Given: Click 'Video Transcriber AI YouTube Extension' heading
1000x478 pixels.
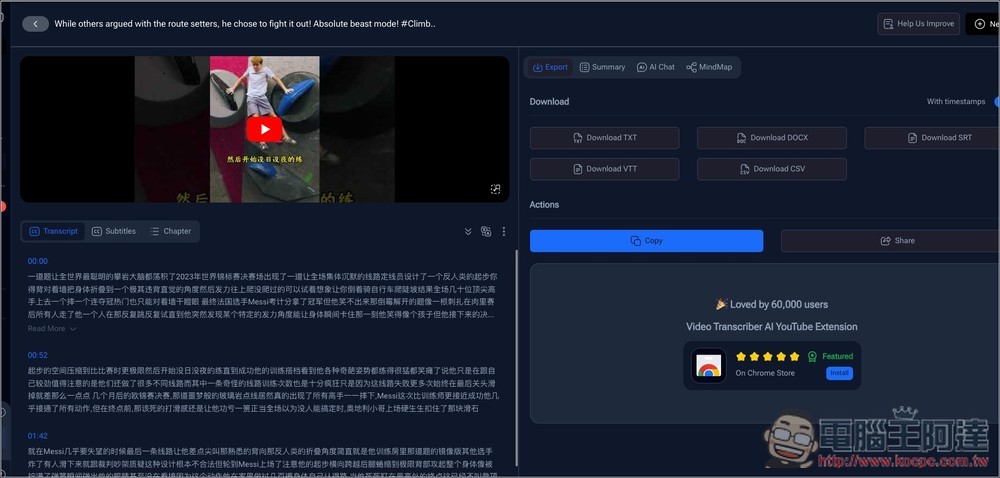Looking at the screenshot, I should (772, 327).
